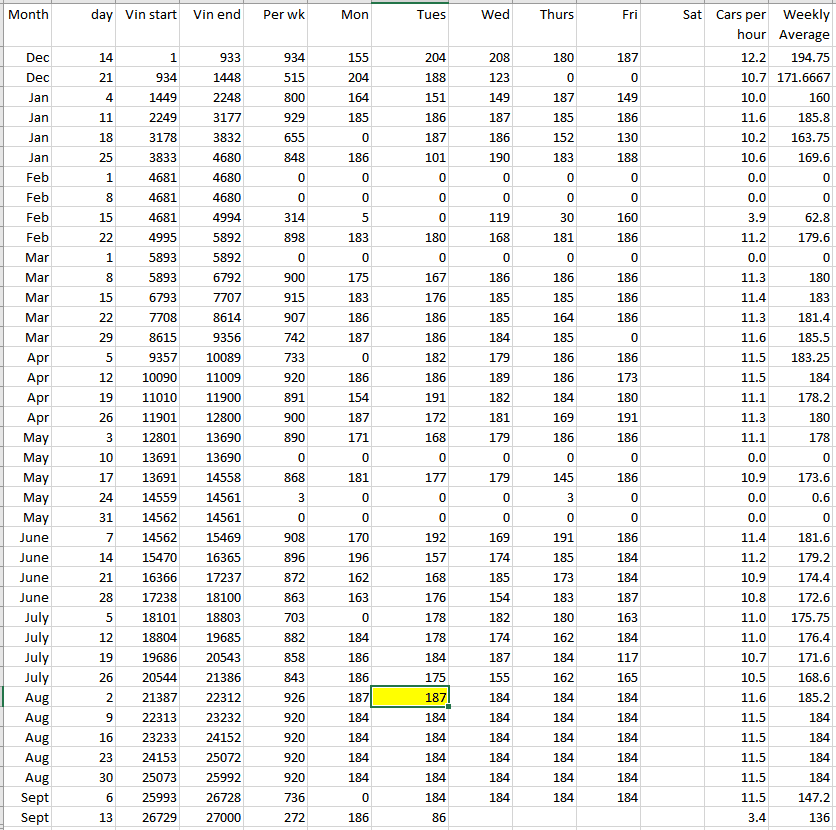836x830 pixels.
Task: Select the cell showing 171.6667
Action: [x=804, y=77]
